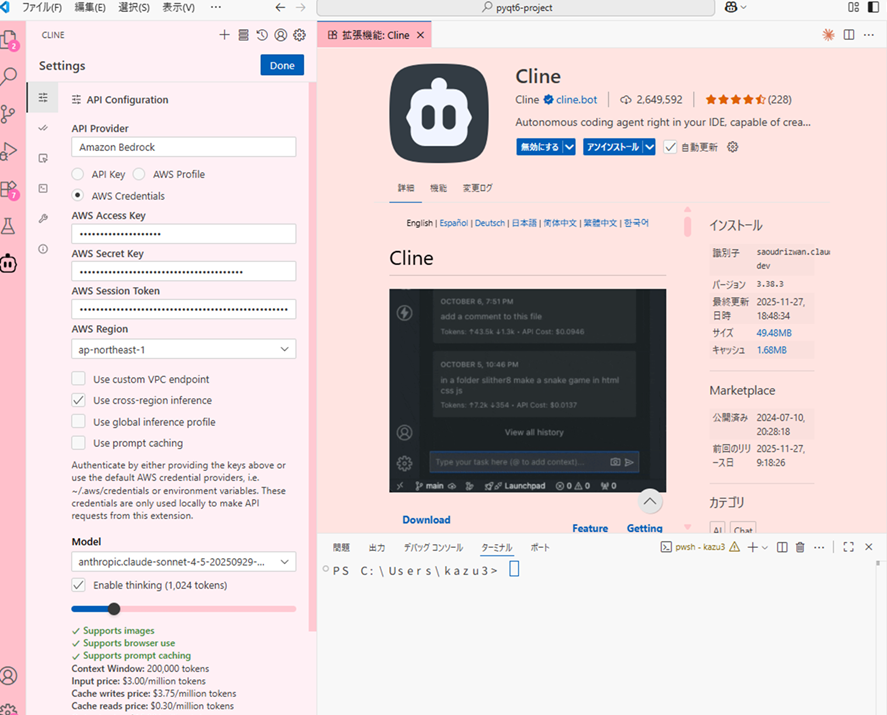Split the editor right
887x715 pixels.
point(849,35)
